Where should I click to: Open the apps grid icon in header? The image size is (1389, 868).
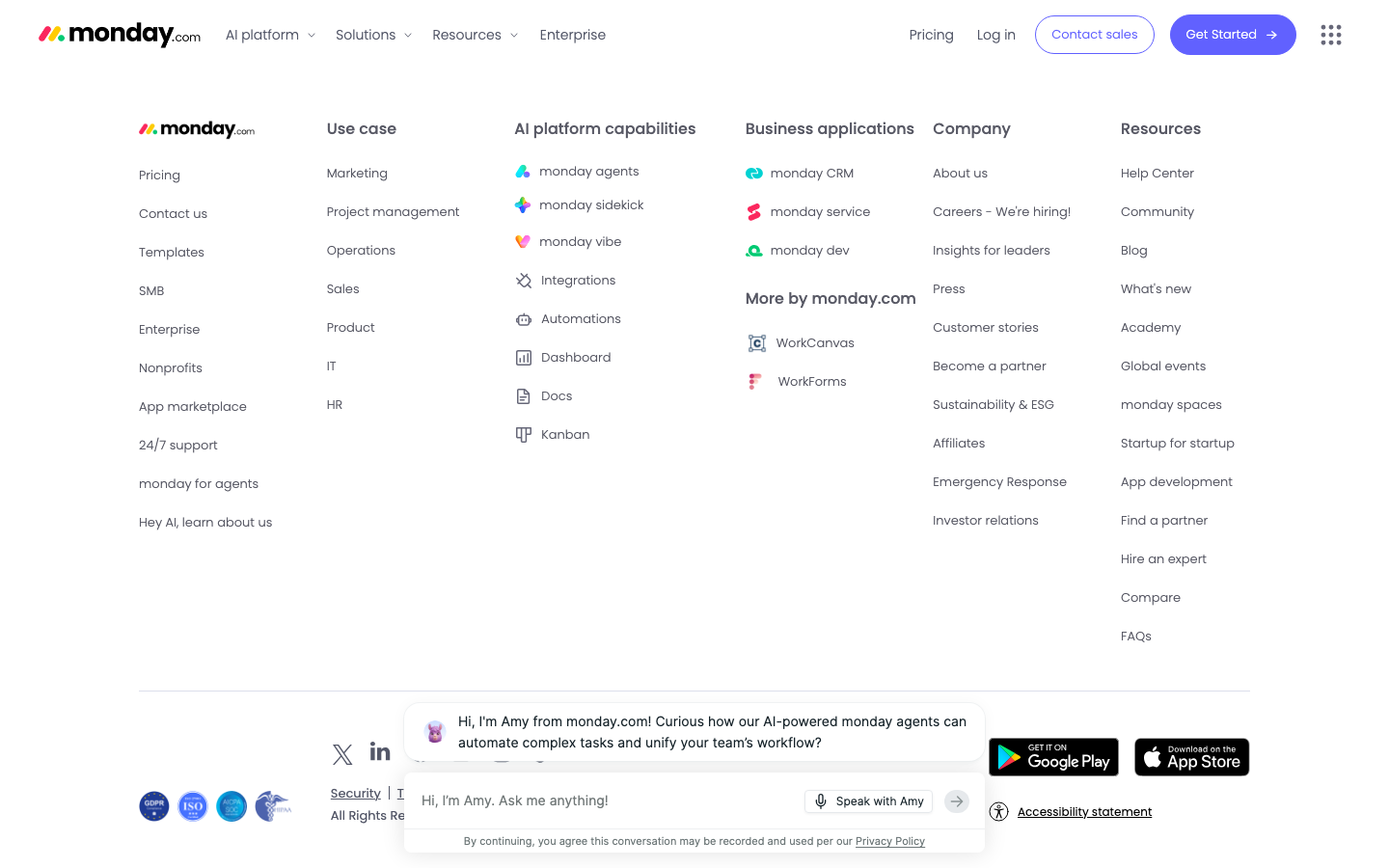[x=1331, y=35]
